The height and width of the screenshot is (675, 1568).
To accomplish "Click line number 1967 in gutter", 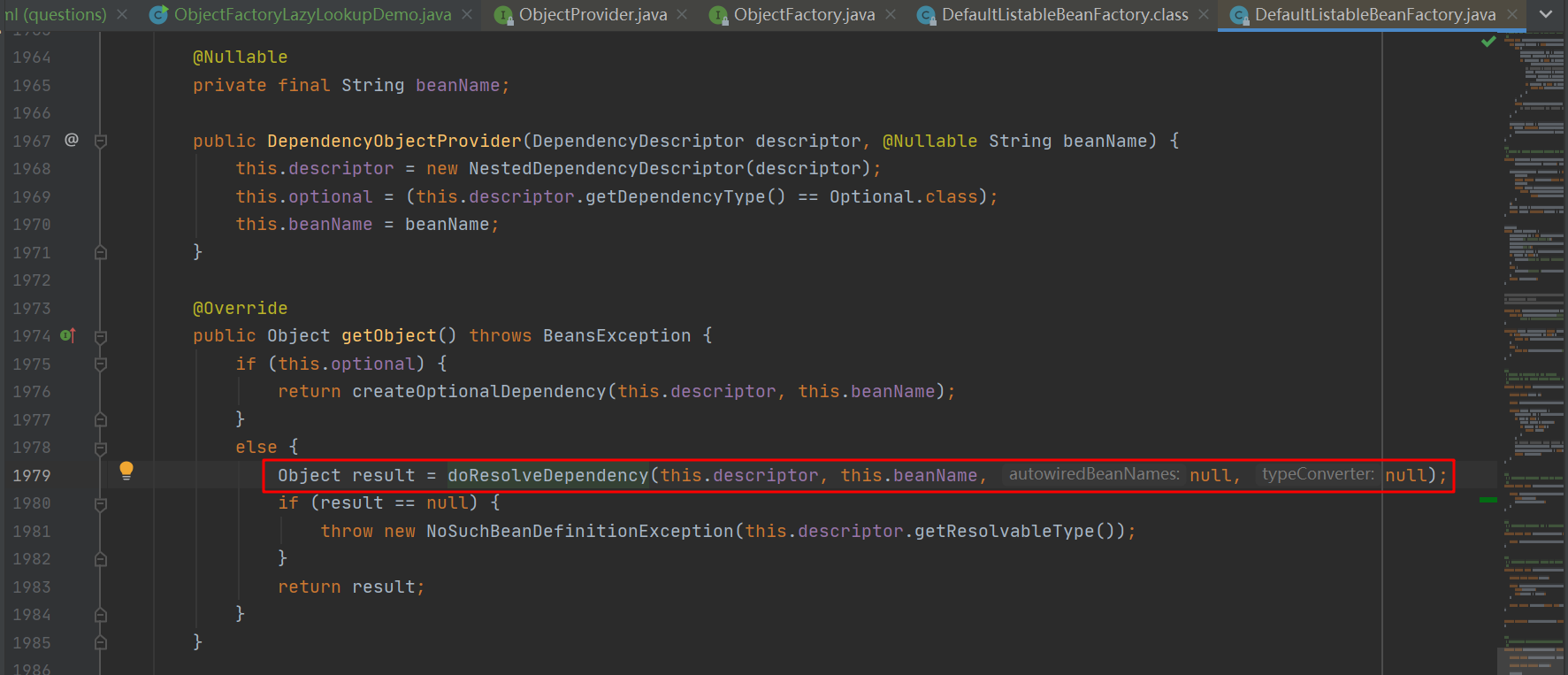I will [x=32, y=141].
